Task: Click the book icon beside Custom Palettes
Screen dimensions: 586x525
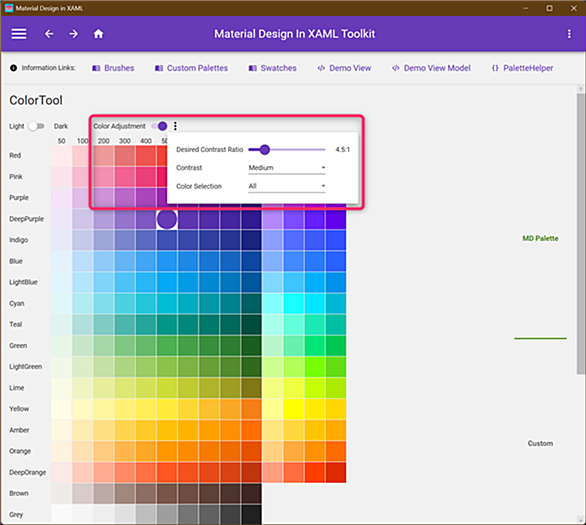Action: coord(159,68)
